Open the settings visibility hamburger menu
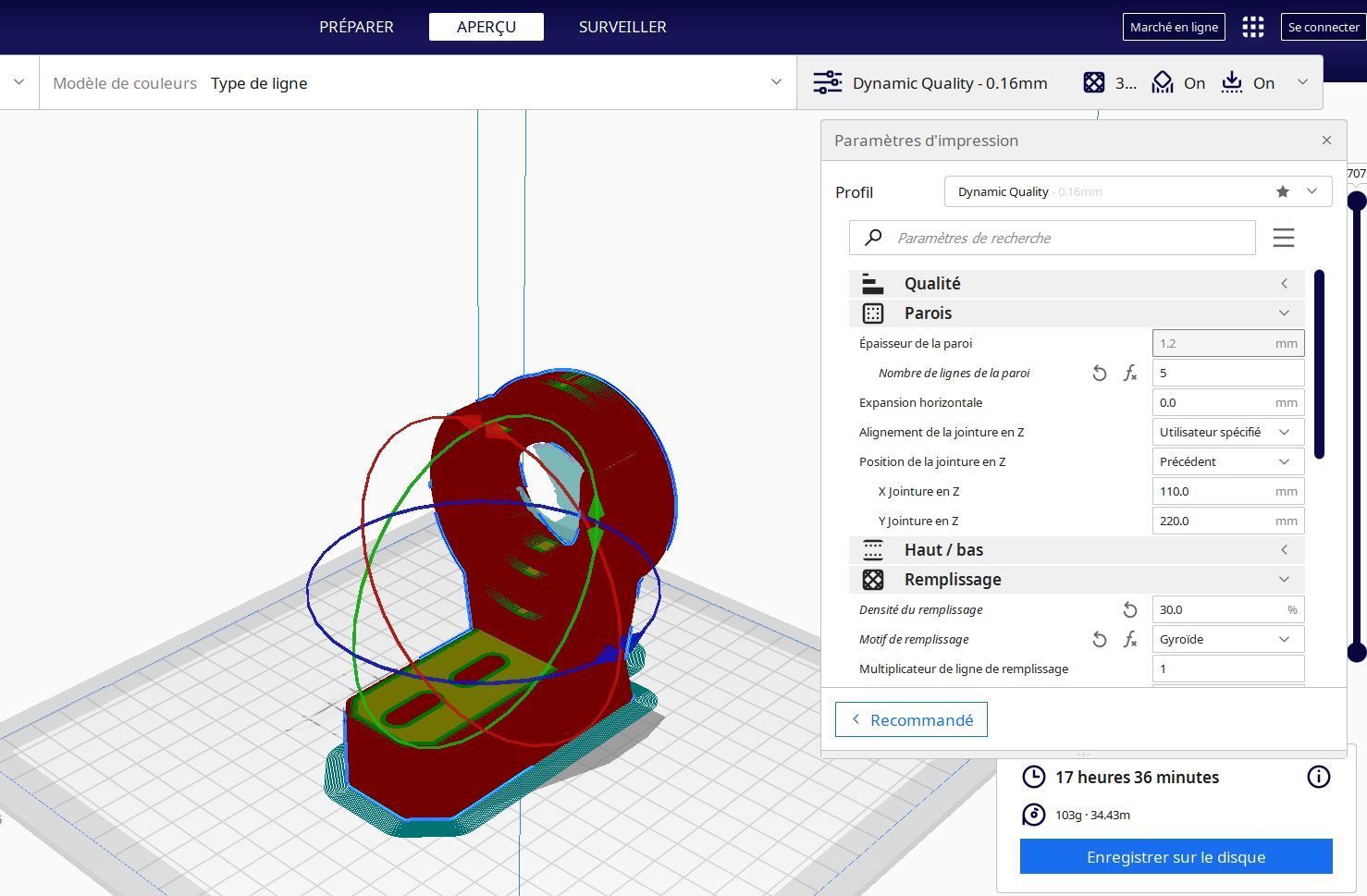This screenshot has height=896, width=1367. tap(1283, 238)
